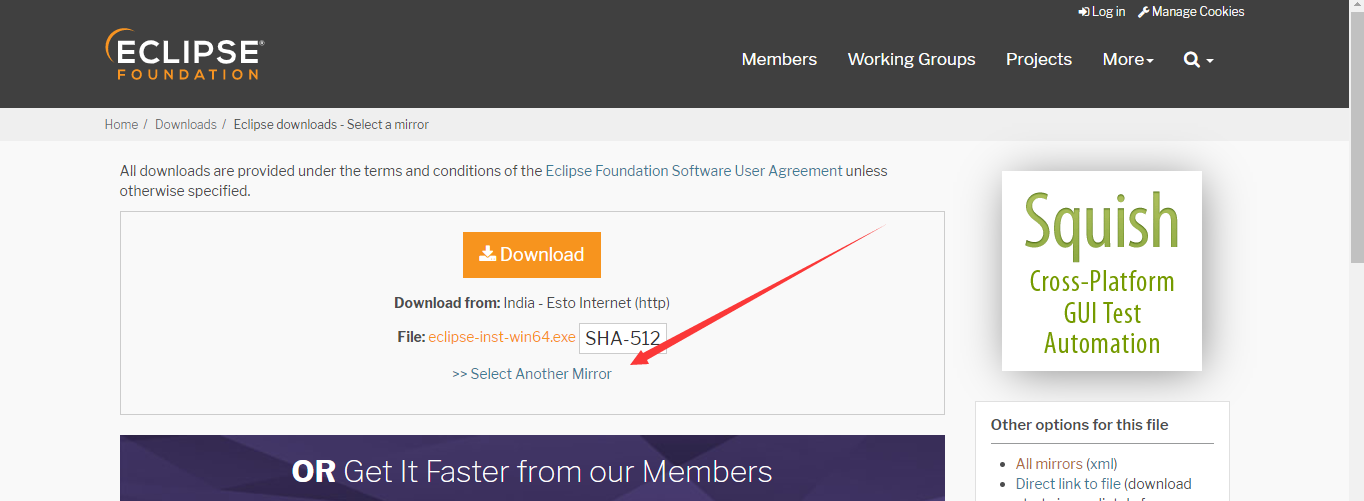
Task: Open the search magnifier dropdown
Action: (x=1197, y=60)
